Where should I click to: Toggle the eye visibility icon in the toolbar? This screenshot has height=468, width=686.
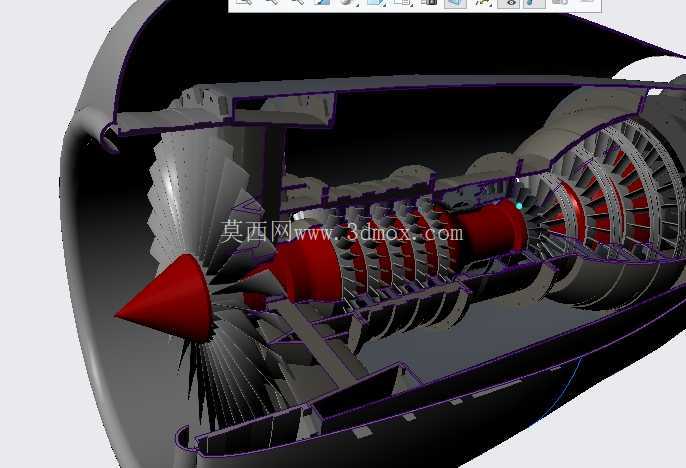point(508,3)
